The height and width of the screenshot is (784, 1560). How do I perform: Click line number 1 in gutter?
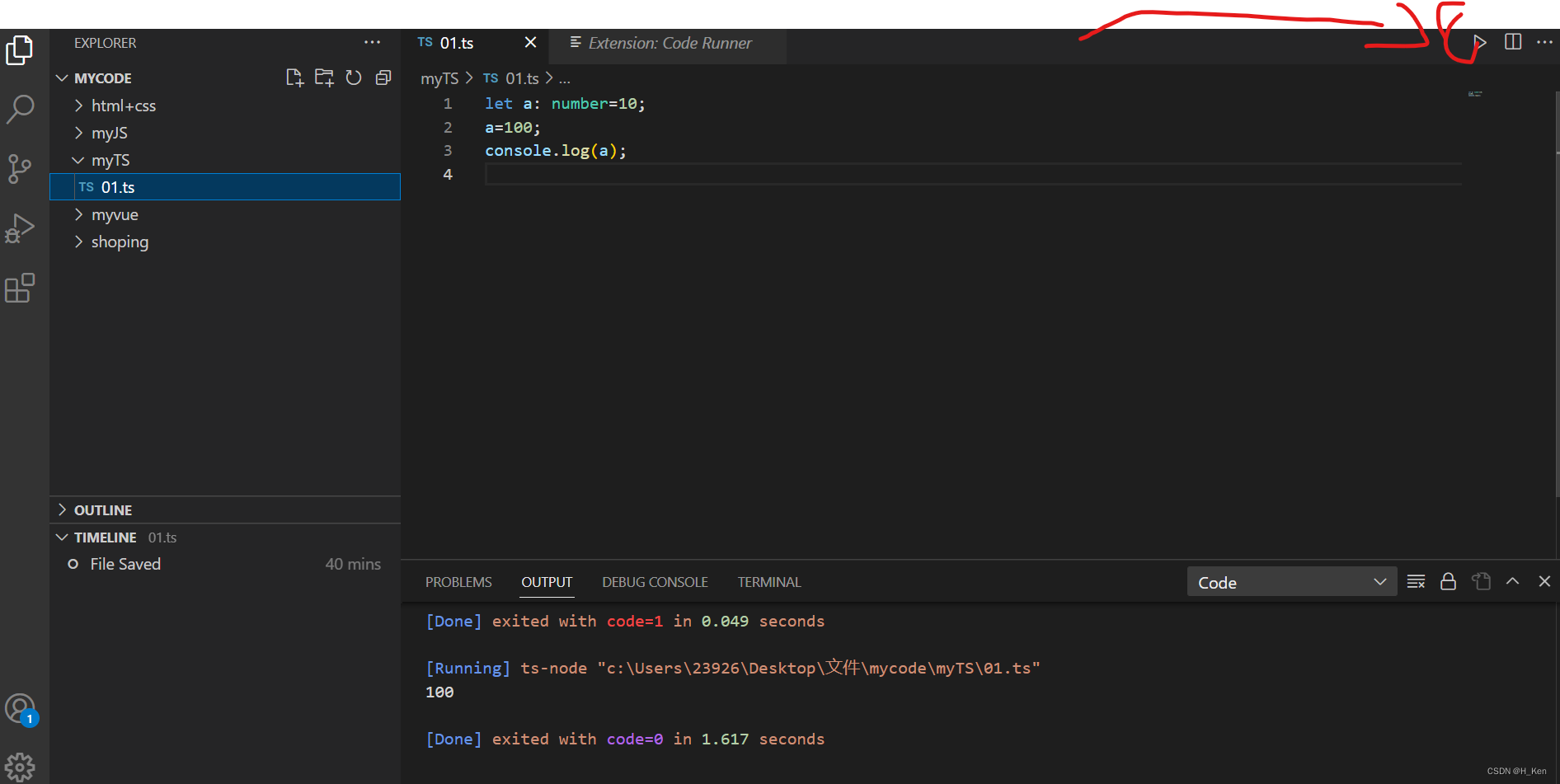448,104
